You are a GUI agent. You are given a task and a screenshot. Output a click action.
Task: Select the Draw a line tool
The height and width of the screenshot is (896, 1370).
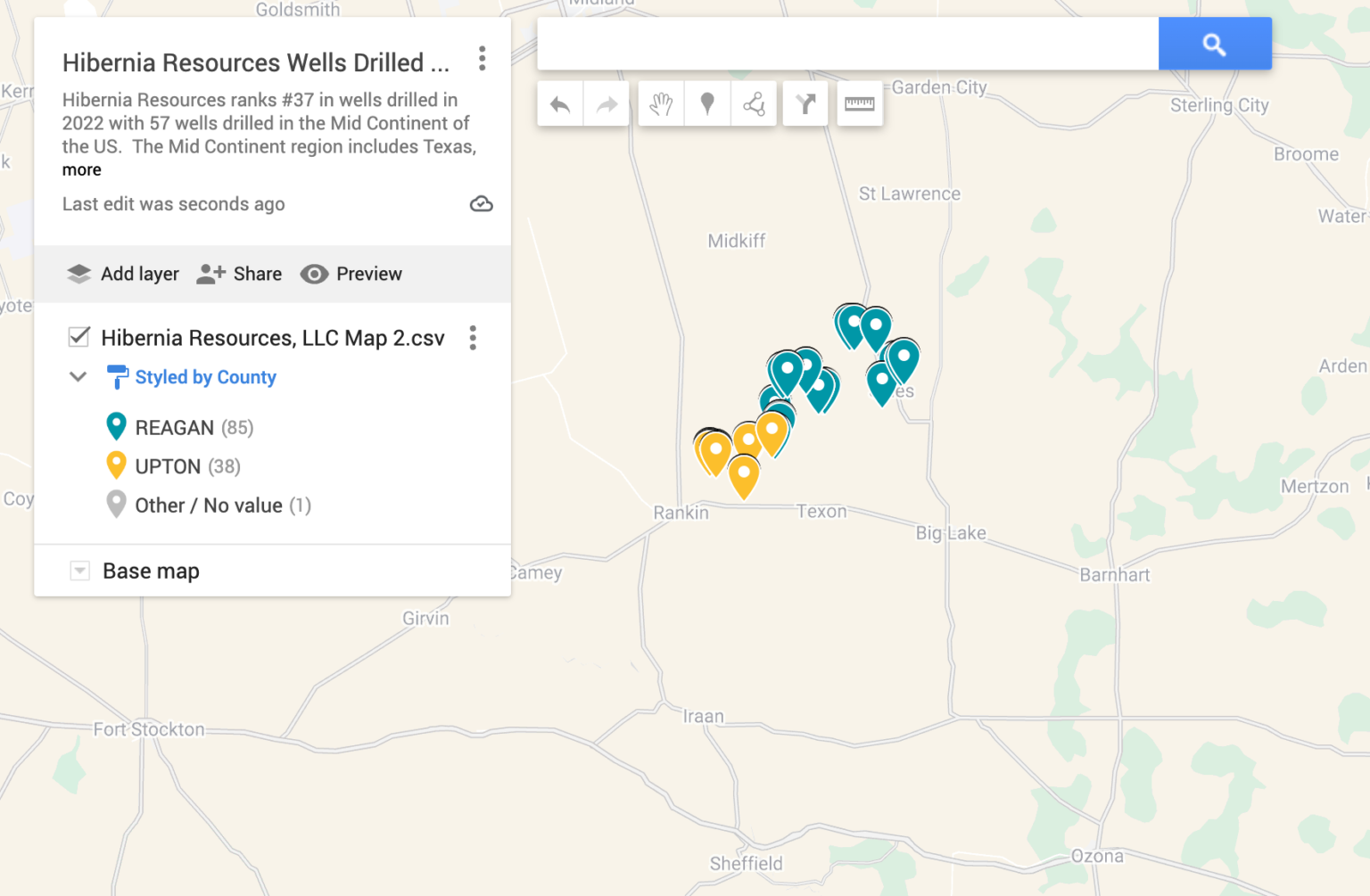coord(754,104)
